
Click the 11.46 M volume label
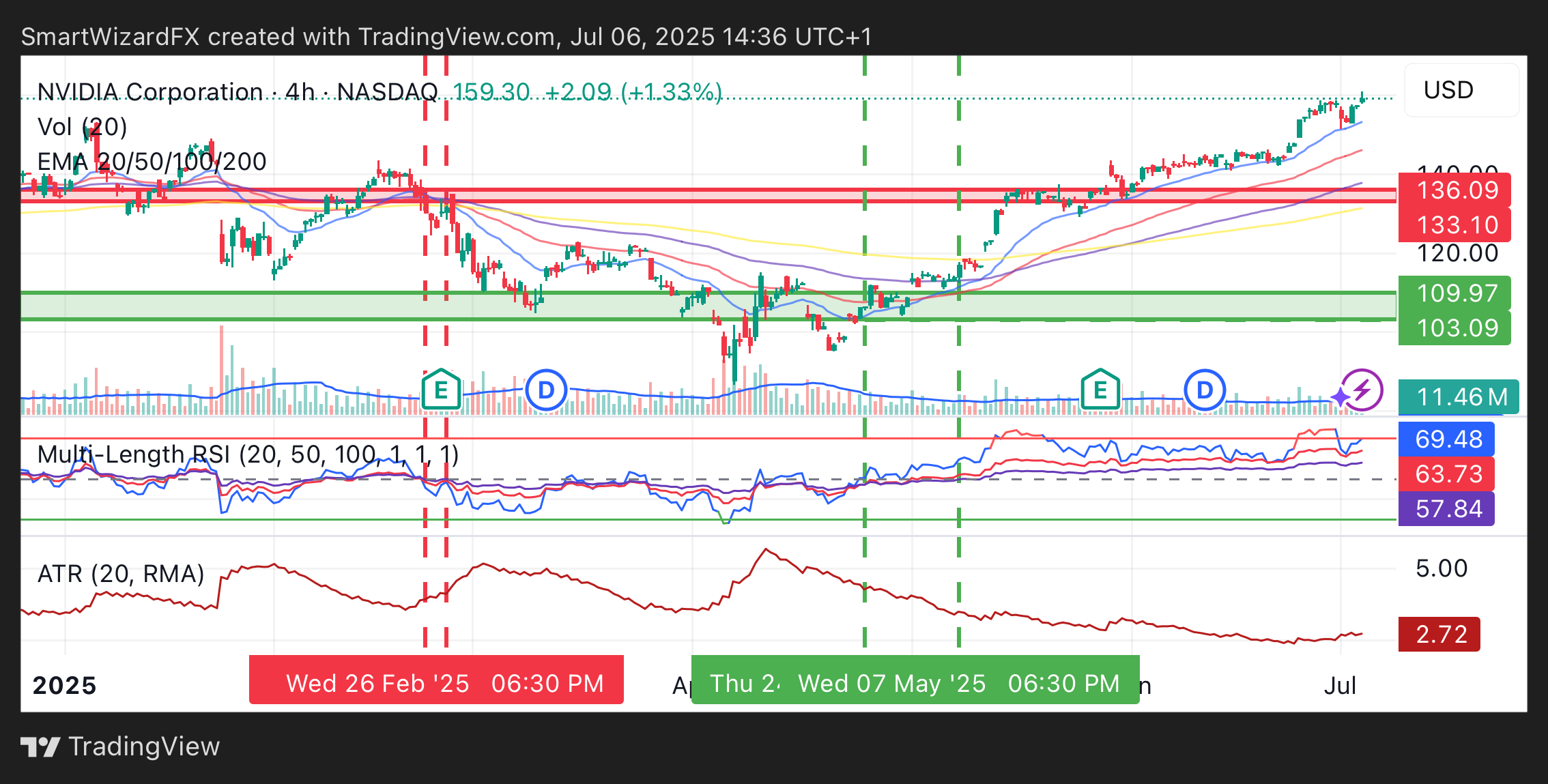1459,397
